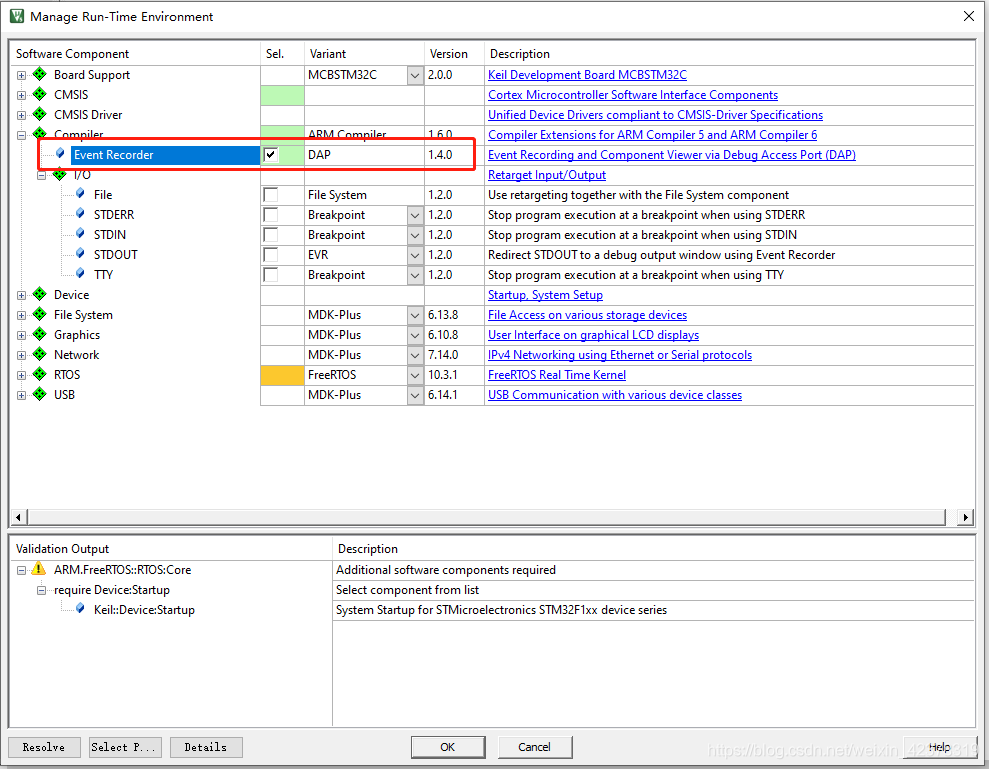Click the blue icon beside File
This screenshot has height=769, width=989.
(80, 193)
